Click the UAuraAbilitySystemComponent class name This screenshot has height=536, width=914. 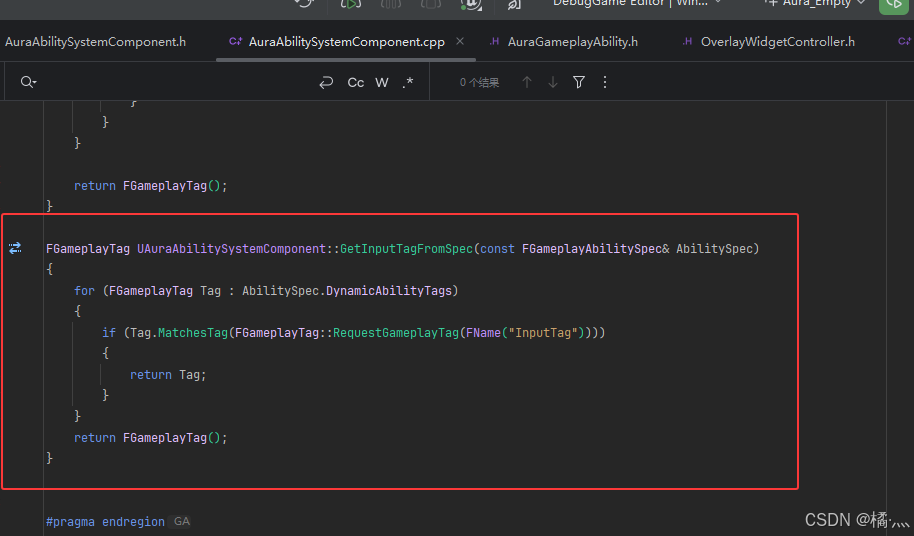coord(231,249)
